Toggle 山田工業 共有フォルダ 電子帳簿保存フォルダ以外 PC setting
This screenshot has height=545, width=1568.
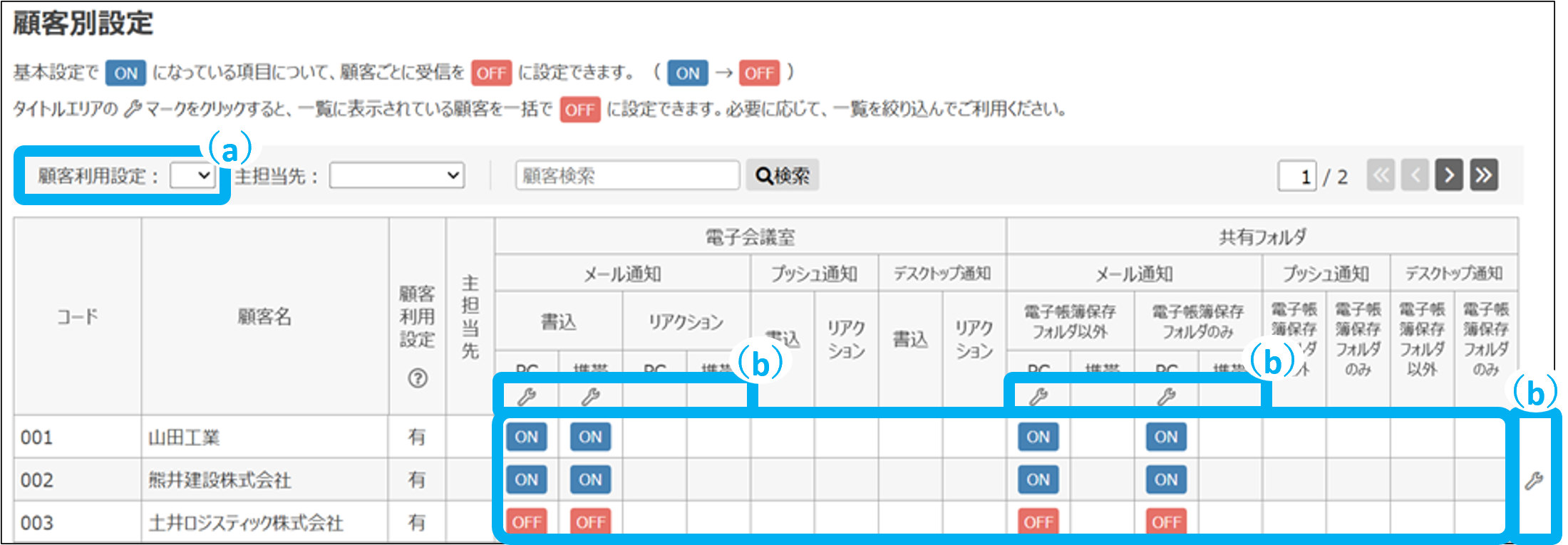tap(1038, 437)
